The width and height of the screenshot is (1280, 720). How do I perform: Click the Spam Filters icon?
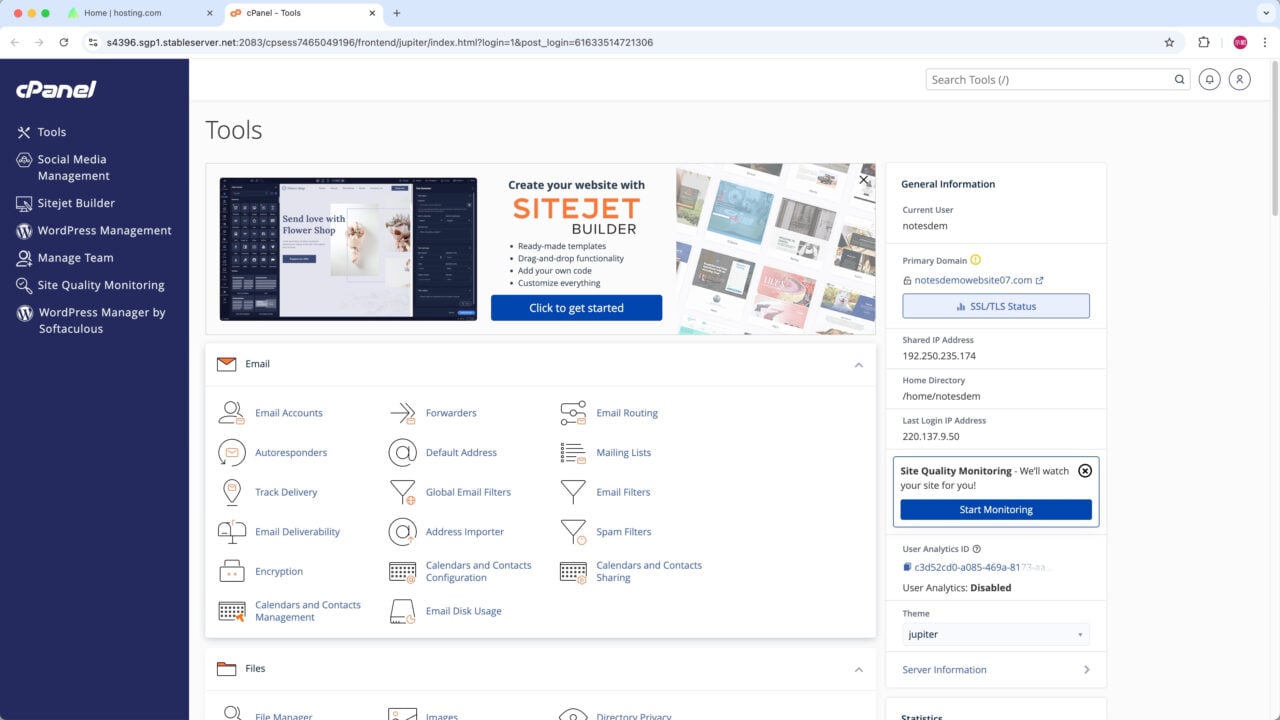point(573,531)
